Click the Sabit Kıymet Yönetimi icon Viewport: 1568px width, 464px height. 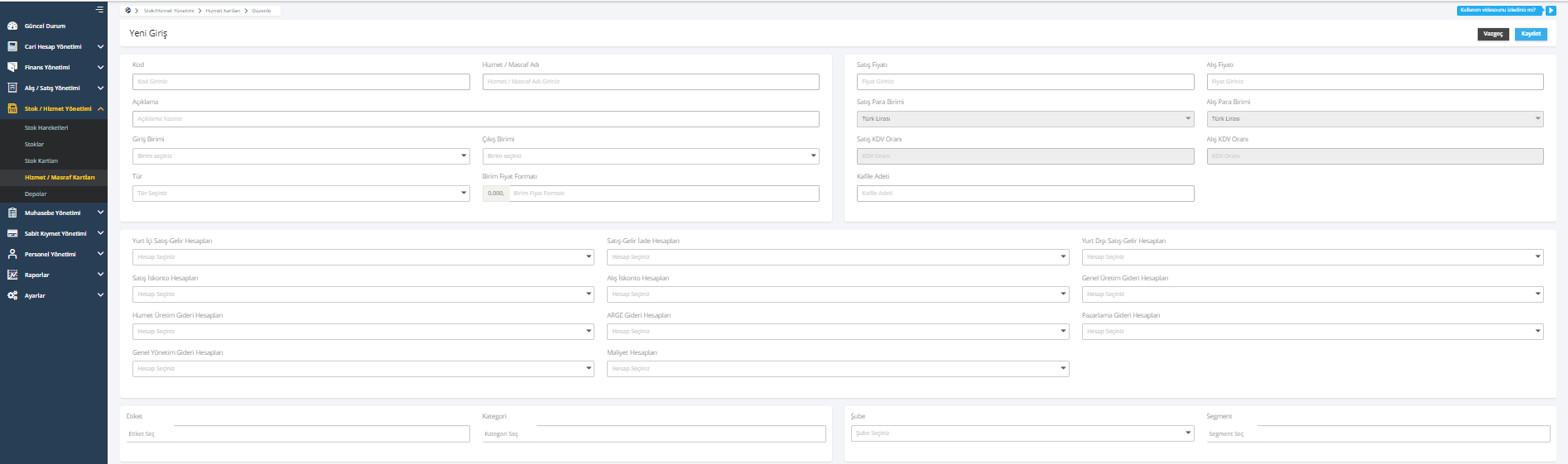[12, 233]
